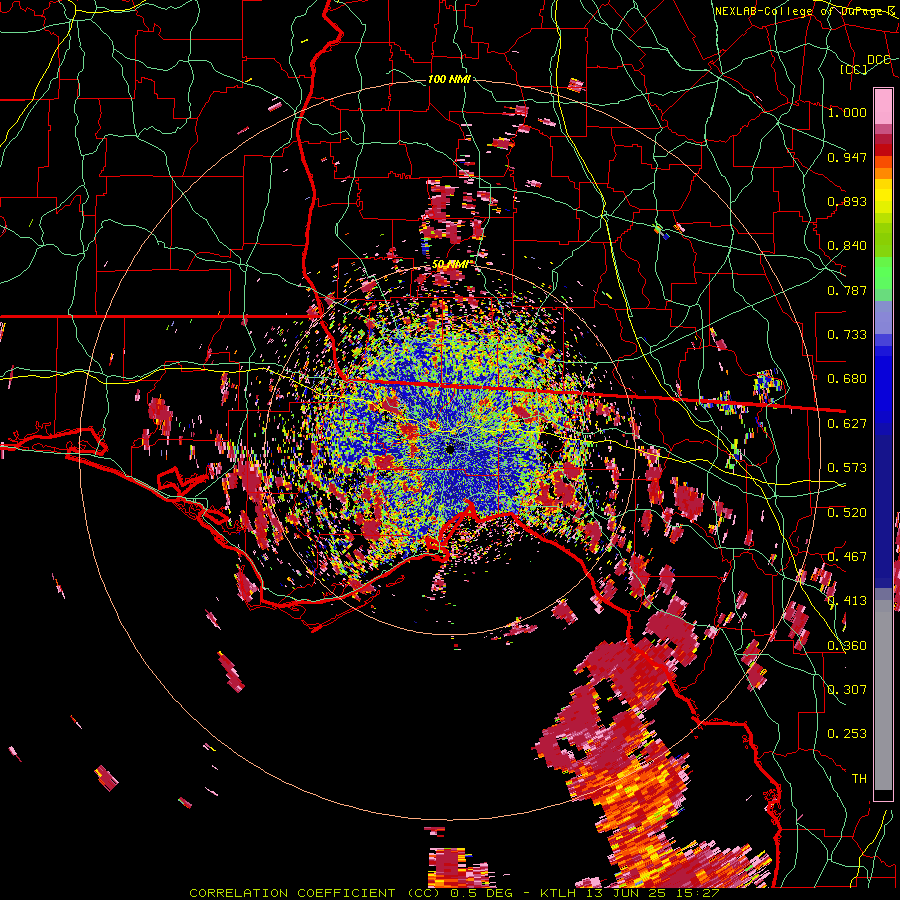900x900 pixels.
Task: Select the 0.467 scale value
Action: (847, 557)
